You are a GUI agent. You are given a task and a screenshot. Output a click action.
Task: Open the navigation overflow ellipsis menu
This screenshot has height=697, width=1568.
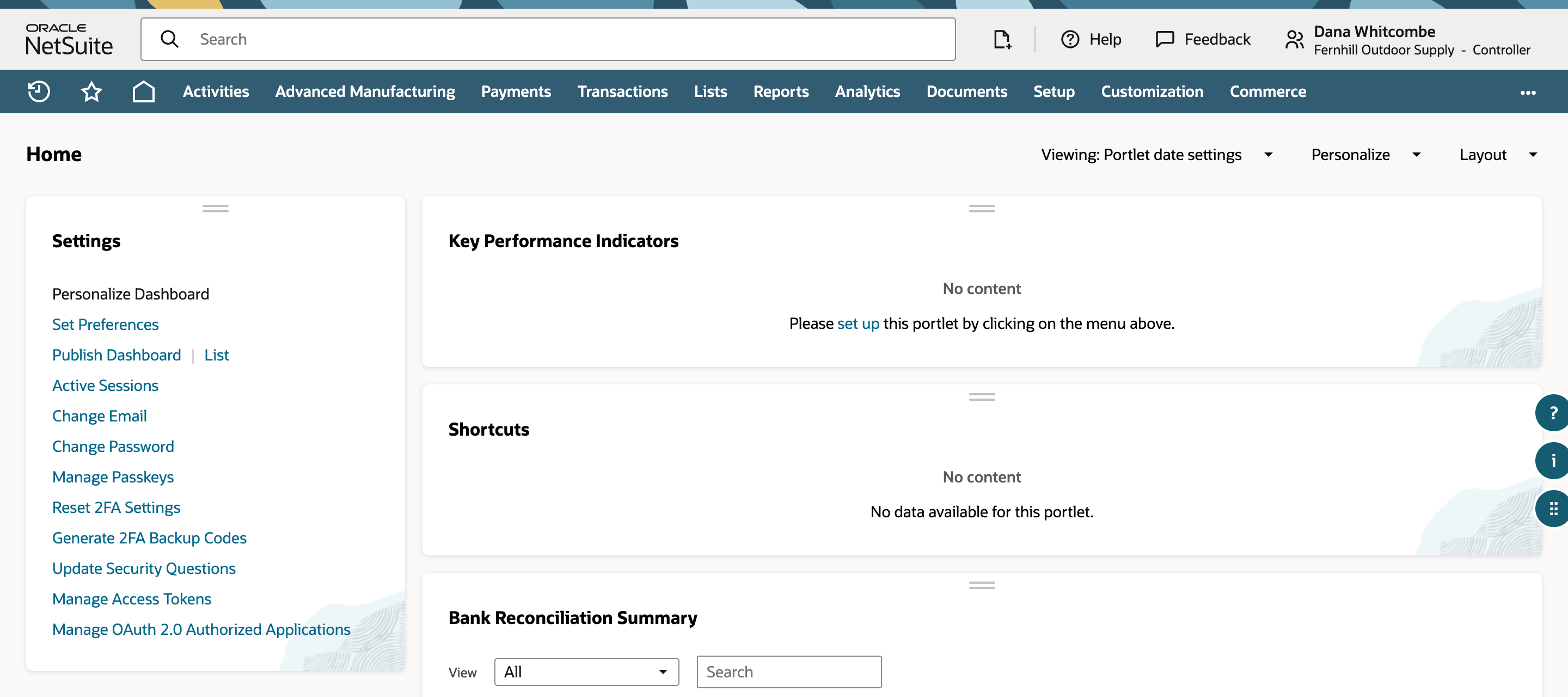point(1528,93)
